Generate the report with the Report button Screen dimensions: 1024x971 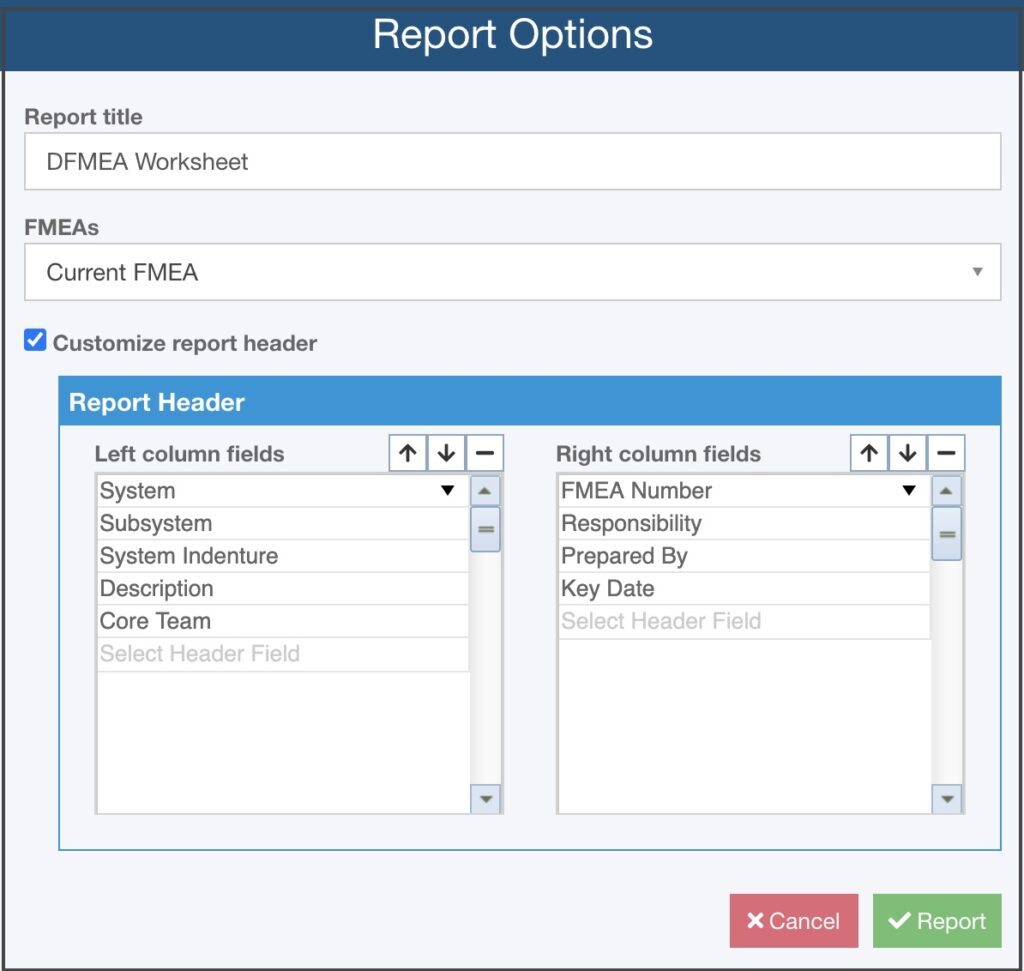point(937,921)
